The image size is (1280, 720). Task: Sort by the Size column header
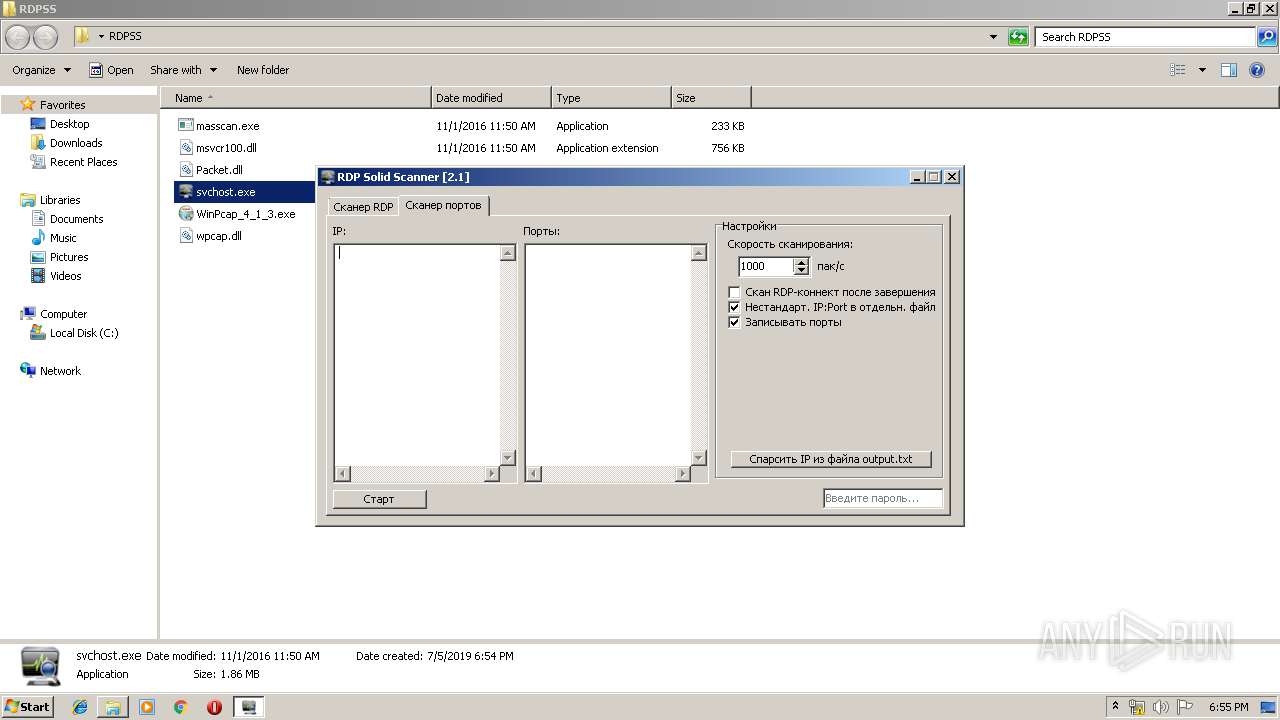coord(711,98)
